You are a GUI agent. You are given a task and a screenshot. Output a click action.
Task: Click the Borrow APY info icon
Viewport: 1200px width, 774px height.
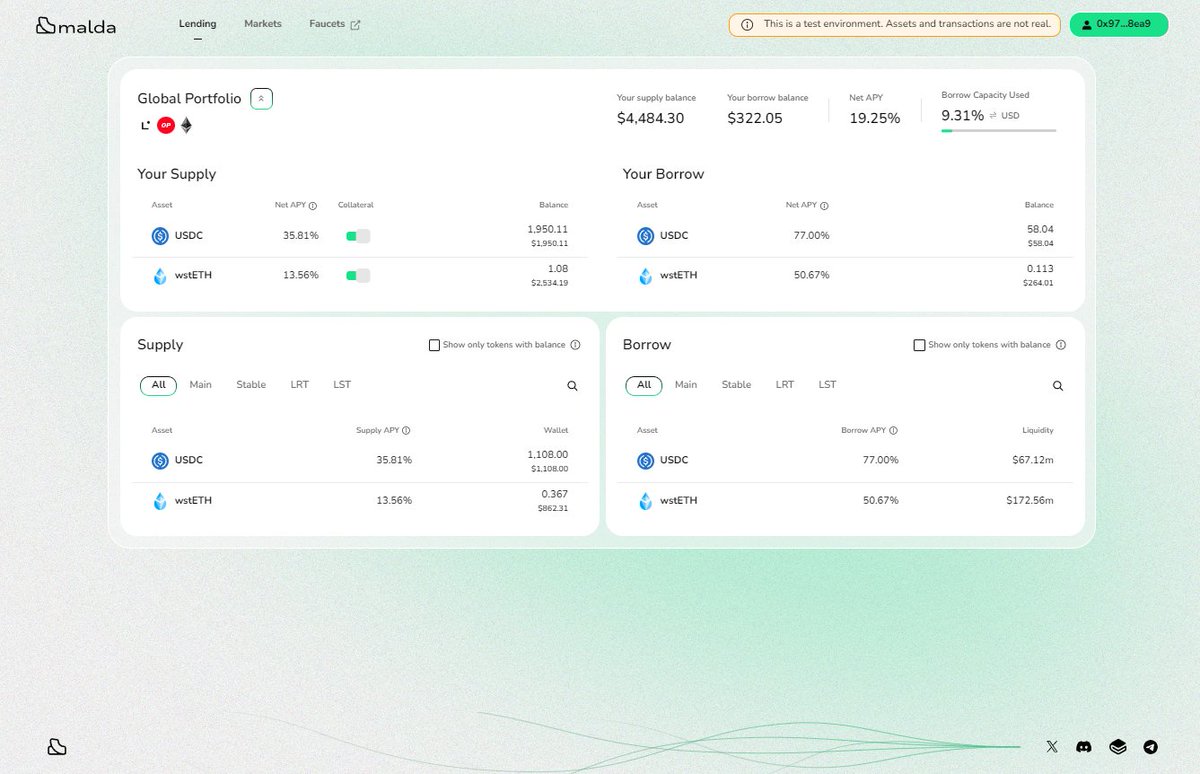coord(893,431)
